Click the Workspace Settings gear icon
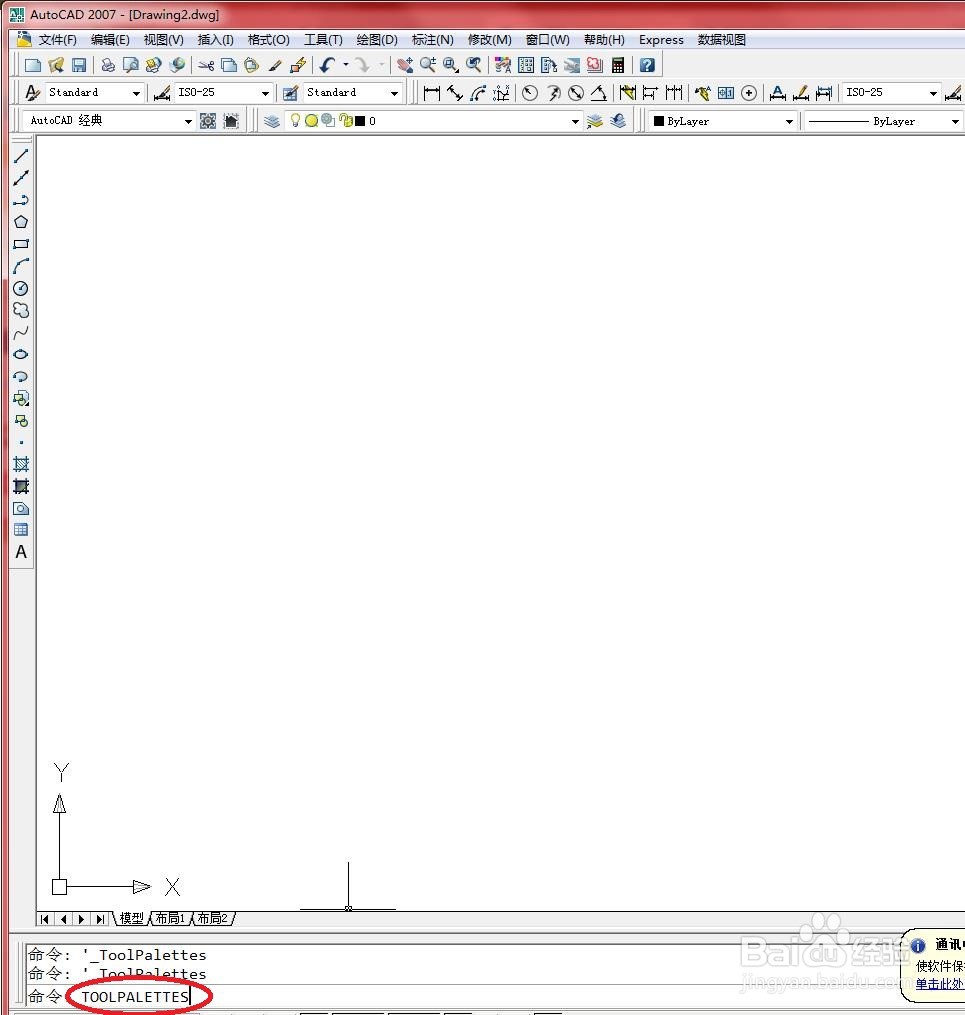This screenshot has width=965, height=1015. [x=208, y=121]
